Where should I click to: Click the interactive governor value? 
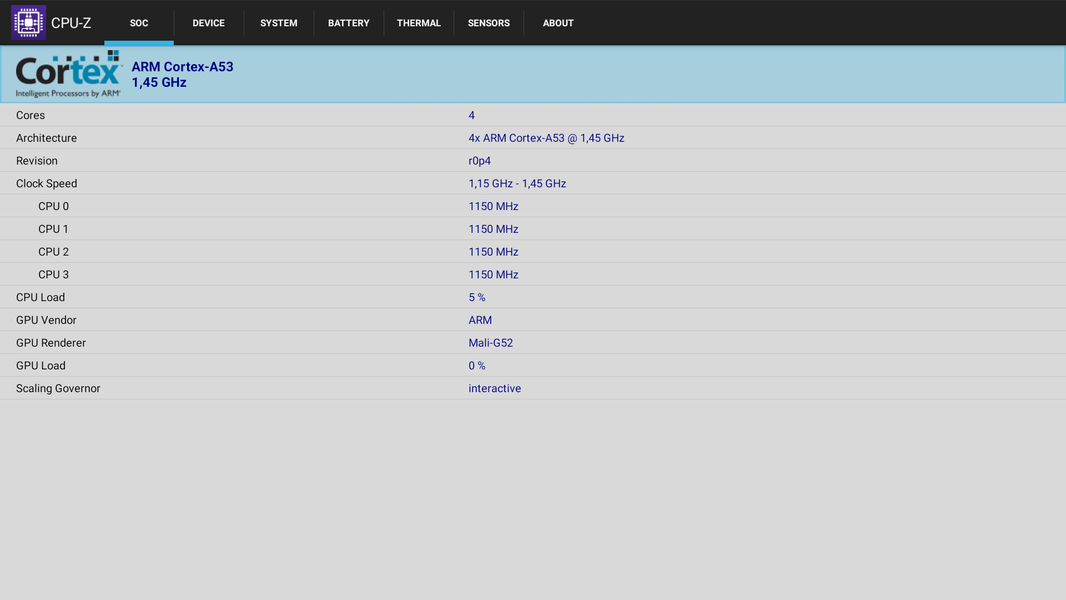(495, 389)
